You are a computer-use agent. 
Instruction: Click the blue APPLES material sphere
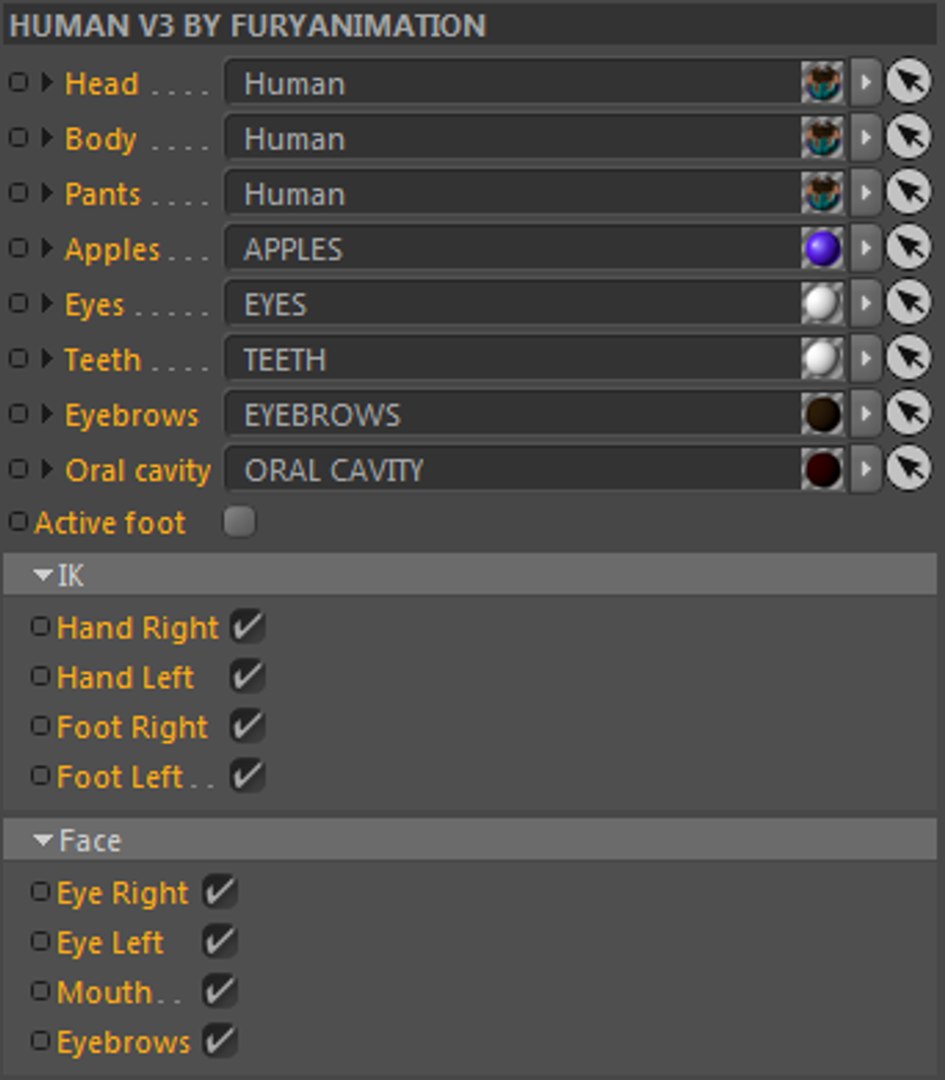822,249
